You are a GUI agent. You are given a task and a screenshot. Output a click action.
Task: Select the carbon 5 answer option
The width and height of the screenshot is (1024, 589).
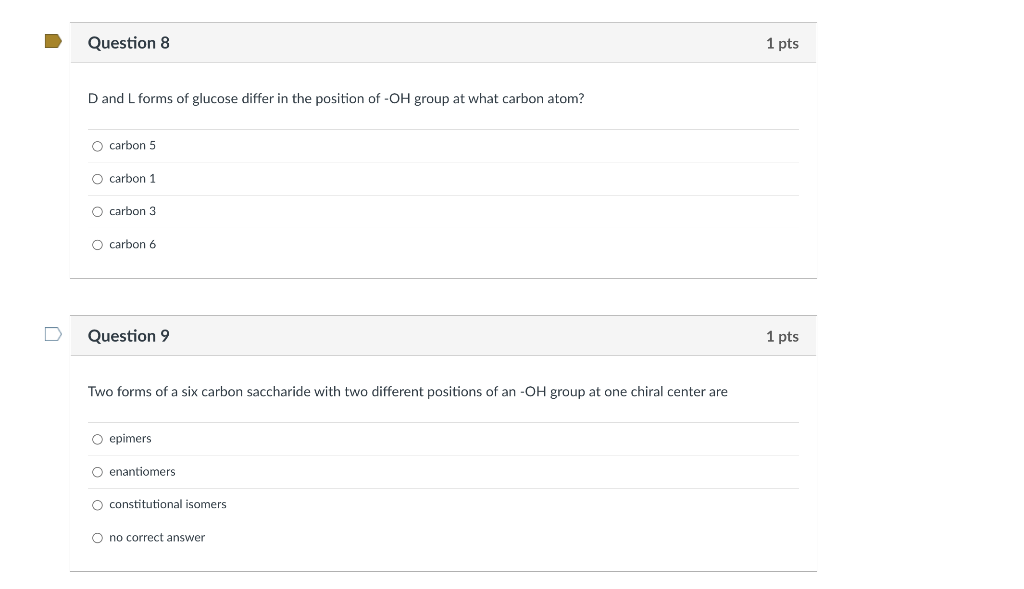[x=97, y=145]
